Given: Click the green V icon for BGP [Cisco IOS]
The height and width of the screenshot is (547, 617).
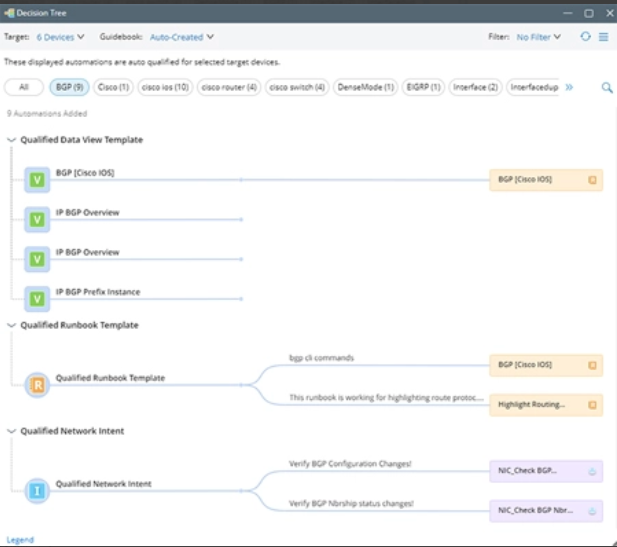Looking at the screenshot, I should (37, 180).
